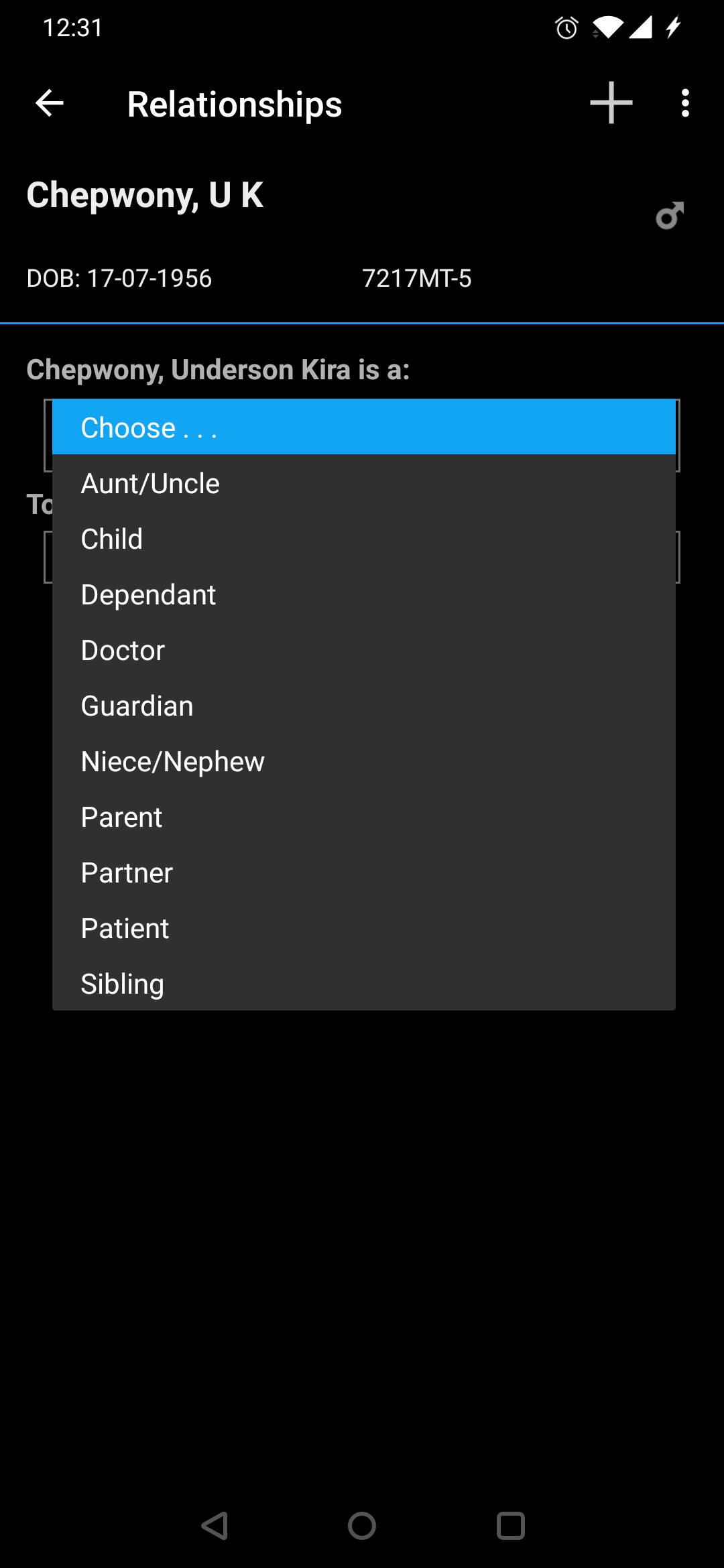Tap the male gender symbol icon
724x1568 pixels.
tap(670, 216)
